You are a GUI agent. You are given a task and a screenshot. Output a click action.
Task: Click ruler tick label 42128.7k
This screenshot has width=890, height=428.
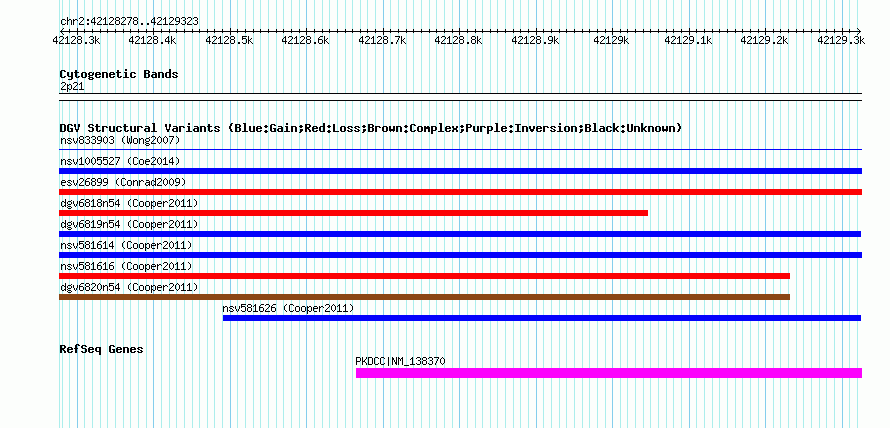click(382, 40)
